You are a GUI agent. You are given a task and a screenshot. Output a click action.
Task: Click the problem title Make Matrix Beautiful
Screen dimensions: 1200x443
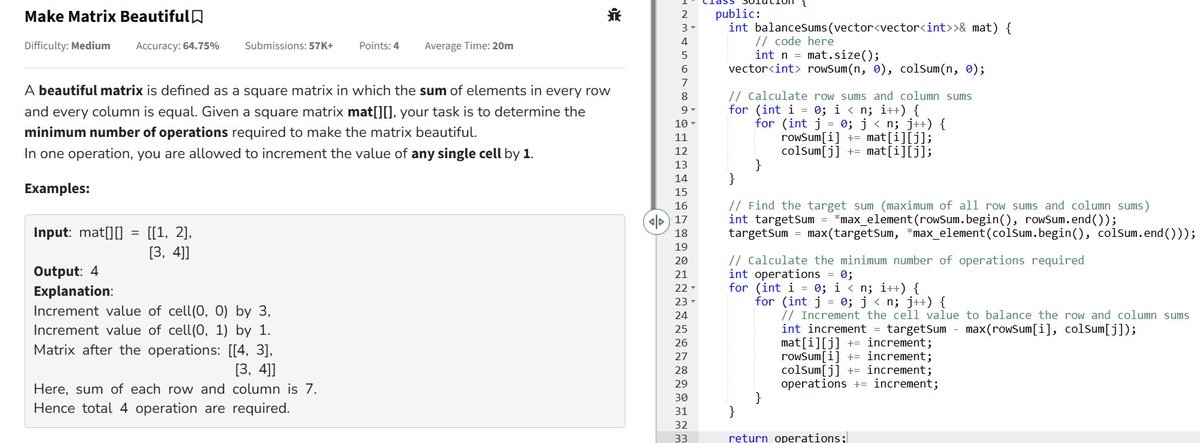(105, 17)
